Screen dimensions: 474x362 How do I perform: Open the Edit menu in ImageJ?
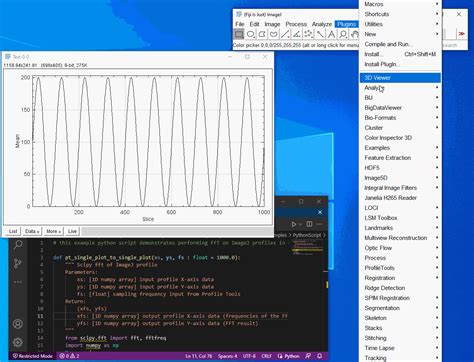(x=254, y=24)
